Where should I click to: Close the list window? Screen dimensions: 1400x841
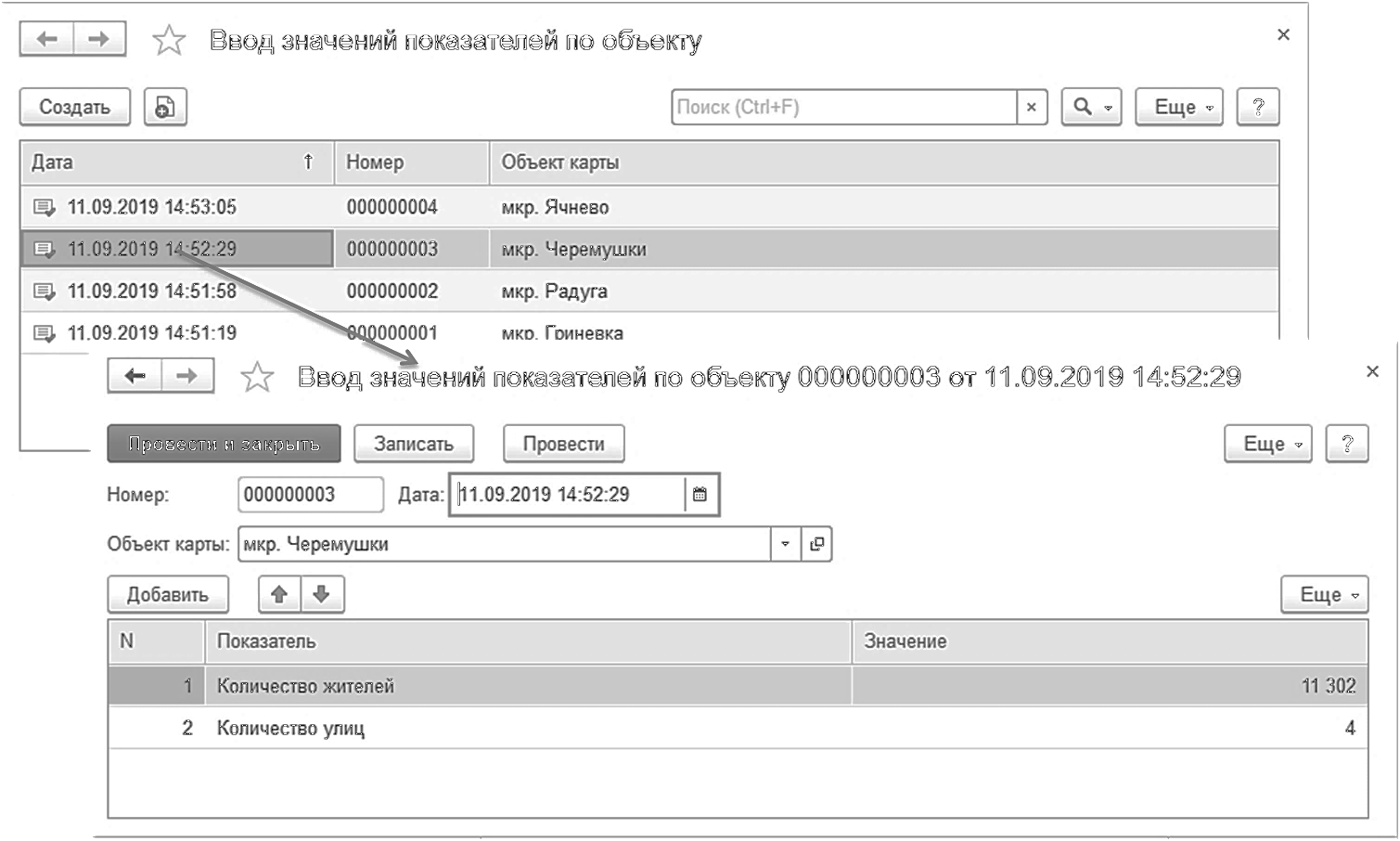(x=1283, y=34)
